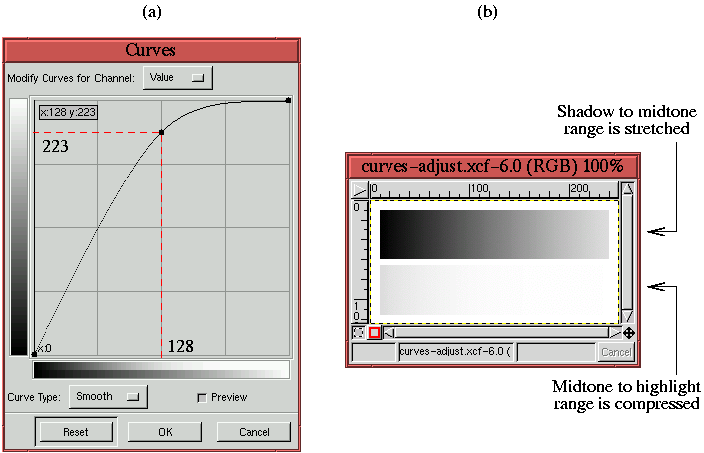The height and width of the screenshot is (453, 704).
Task: Click the horizontal scrollbar left arrow
Action: 390,332
